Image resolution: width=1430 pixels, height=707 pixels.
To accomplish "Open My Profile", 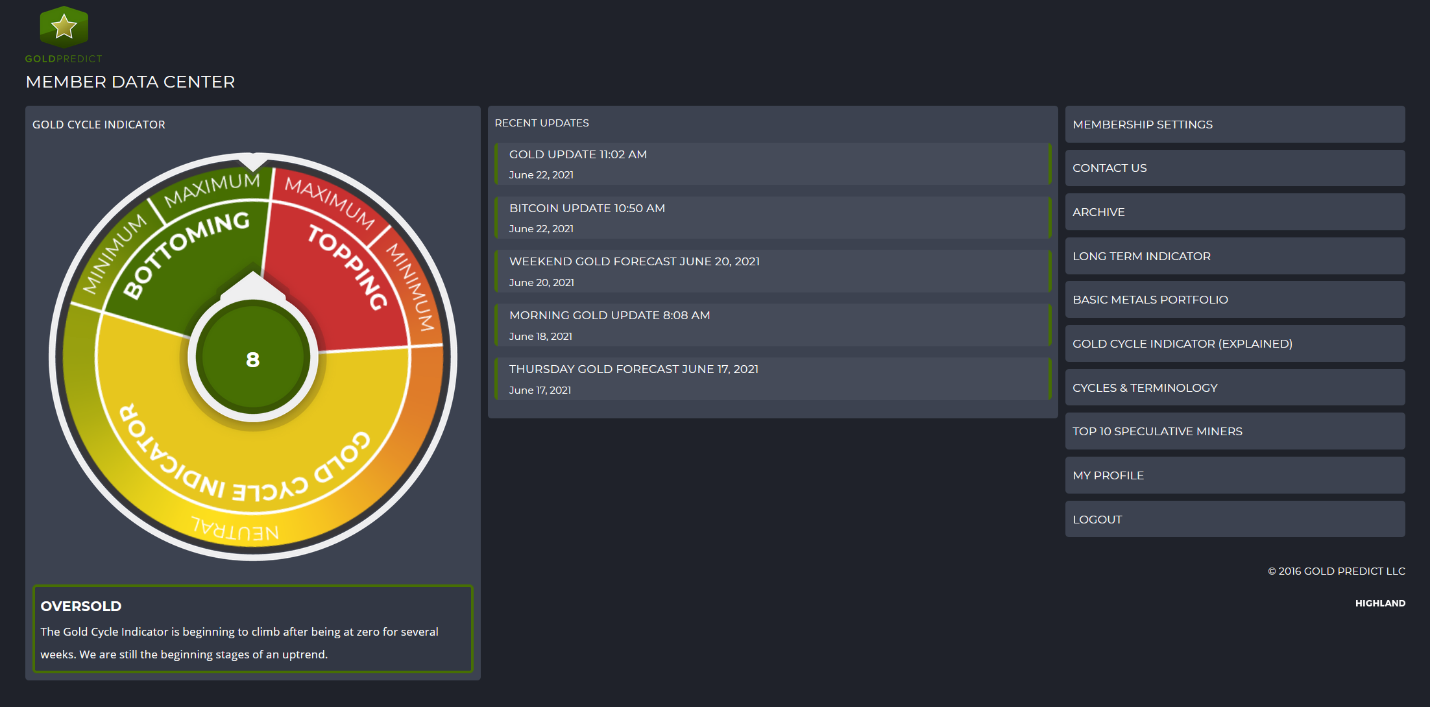I will pyautogui.click(x=1108, y=476).
